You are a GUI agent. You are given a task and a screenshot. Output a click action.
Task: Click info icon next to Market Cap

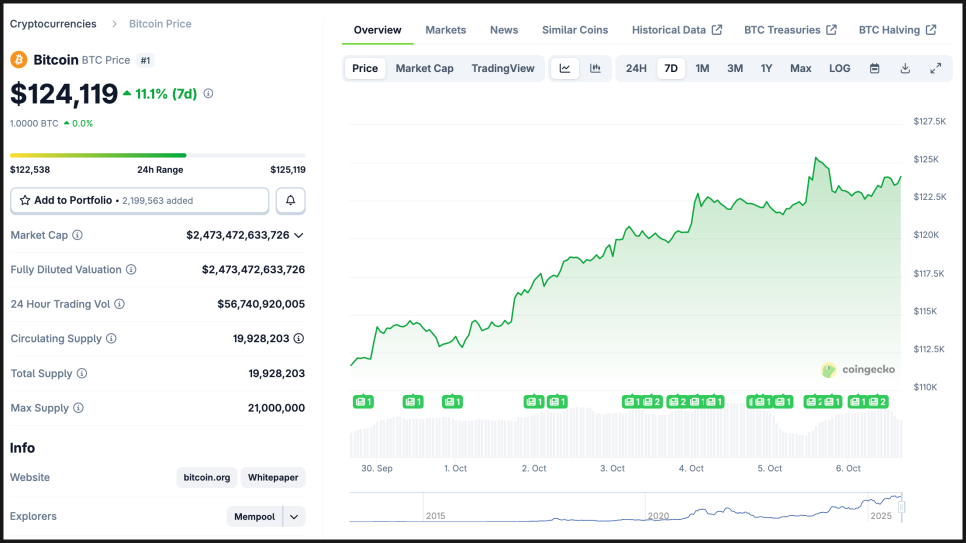point(78,235)
